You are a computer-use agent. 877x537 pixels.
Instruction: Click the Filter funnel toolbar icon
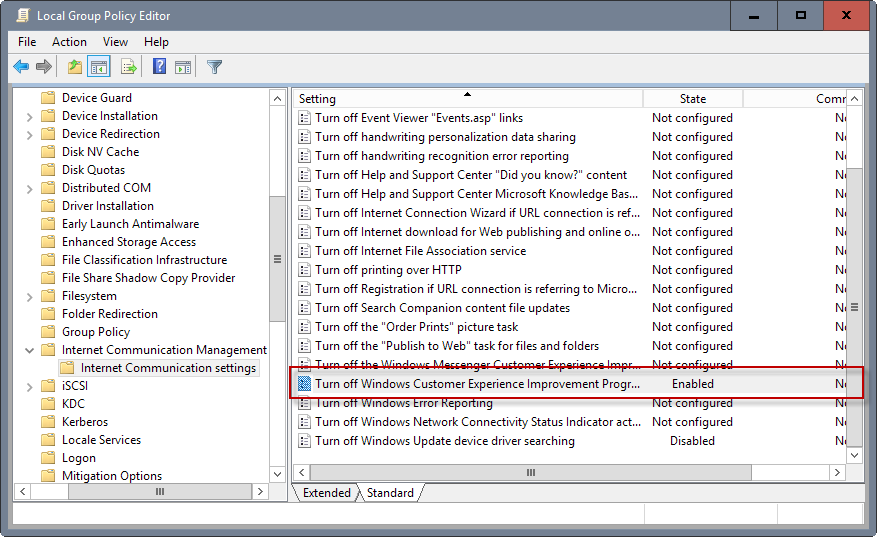click(x=214, y=67)
